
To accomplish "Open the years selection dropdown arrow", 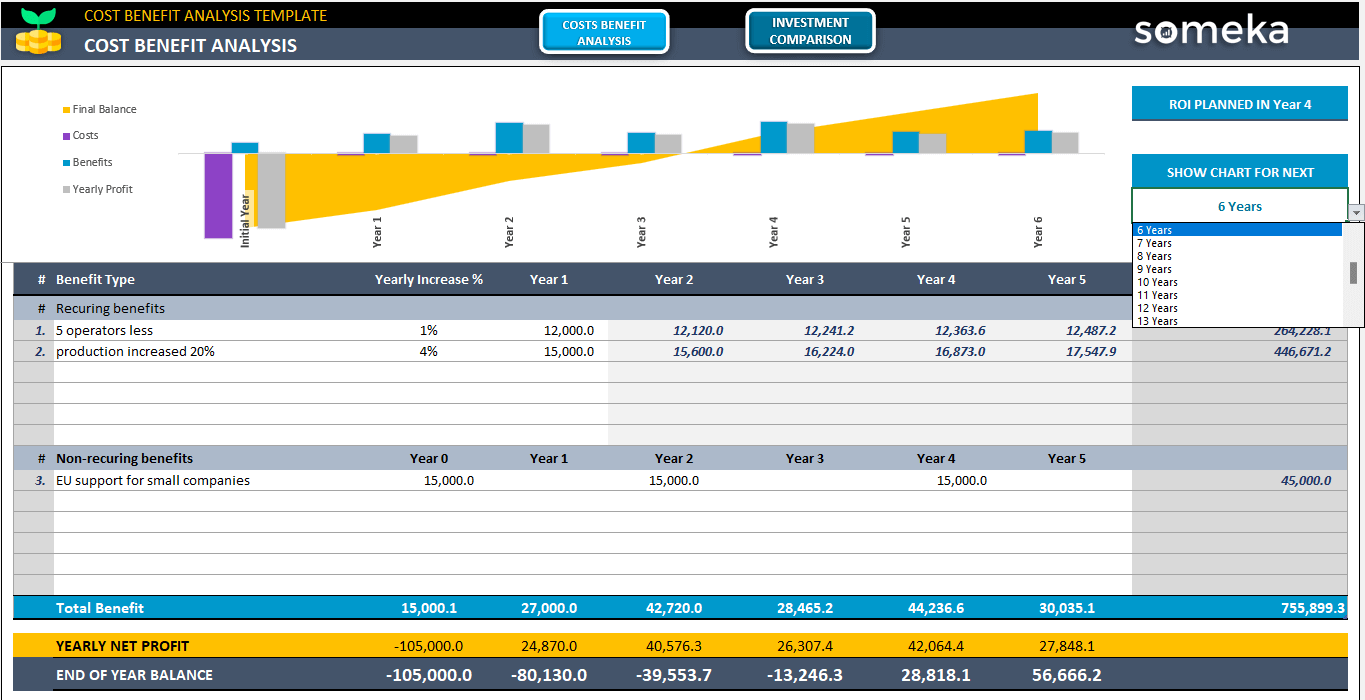I will [1356, 211].
